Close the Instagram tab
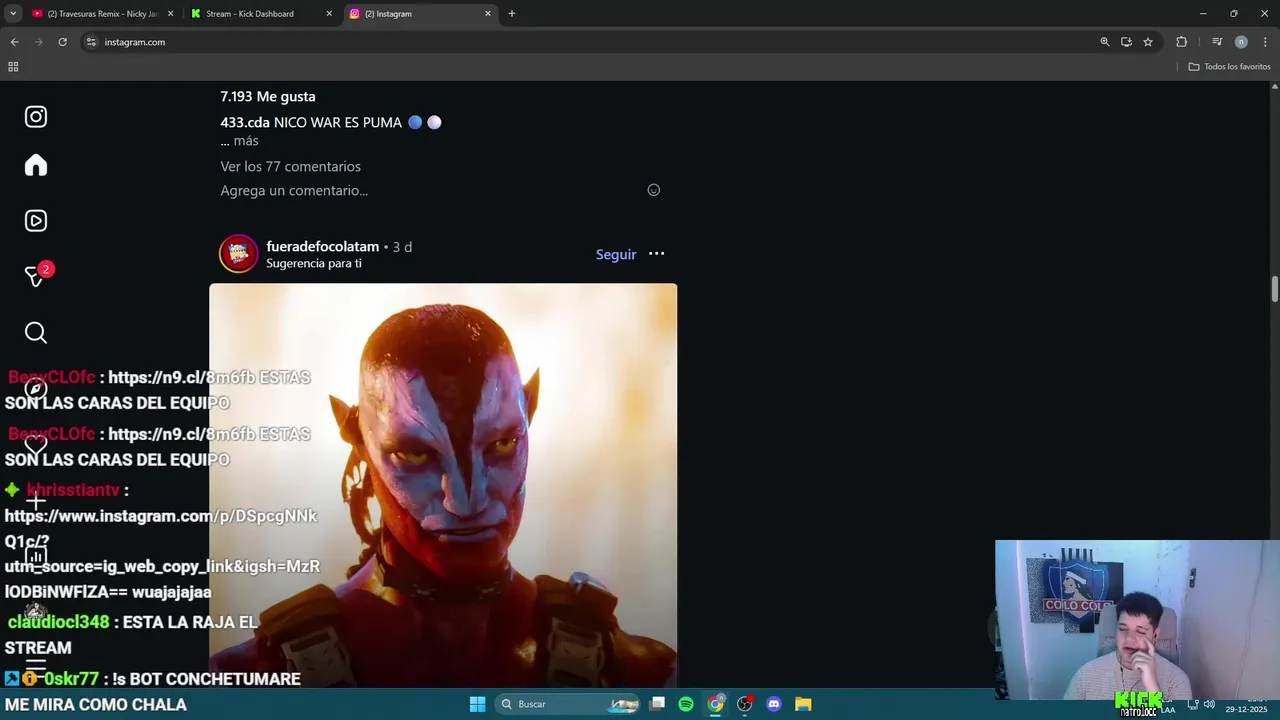This screenshot has width=1280, height=720. coord(488,14)
